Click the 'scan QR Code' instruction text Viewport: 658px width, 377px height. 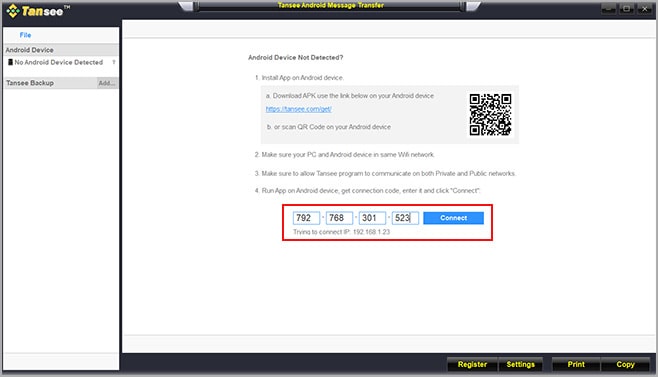(x=329, y=127)
